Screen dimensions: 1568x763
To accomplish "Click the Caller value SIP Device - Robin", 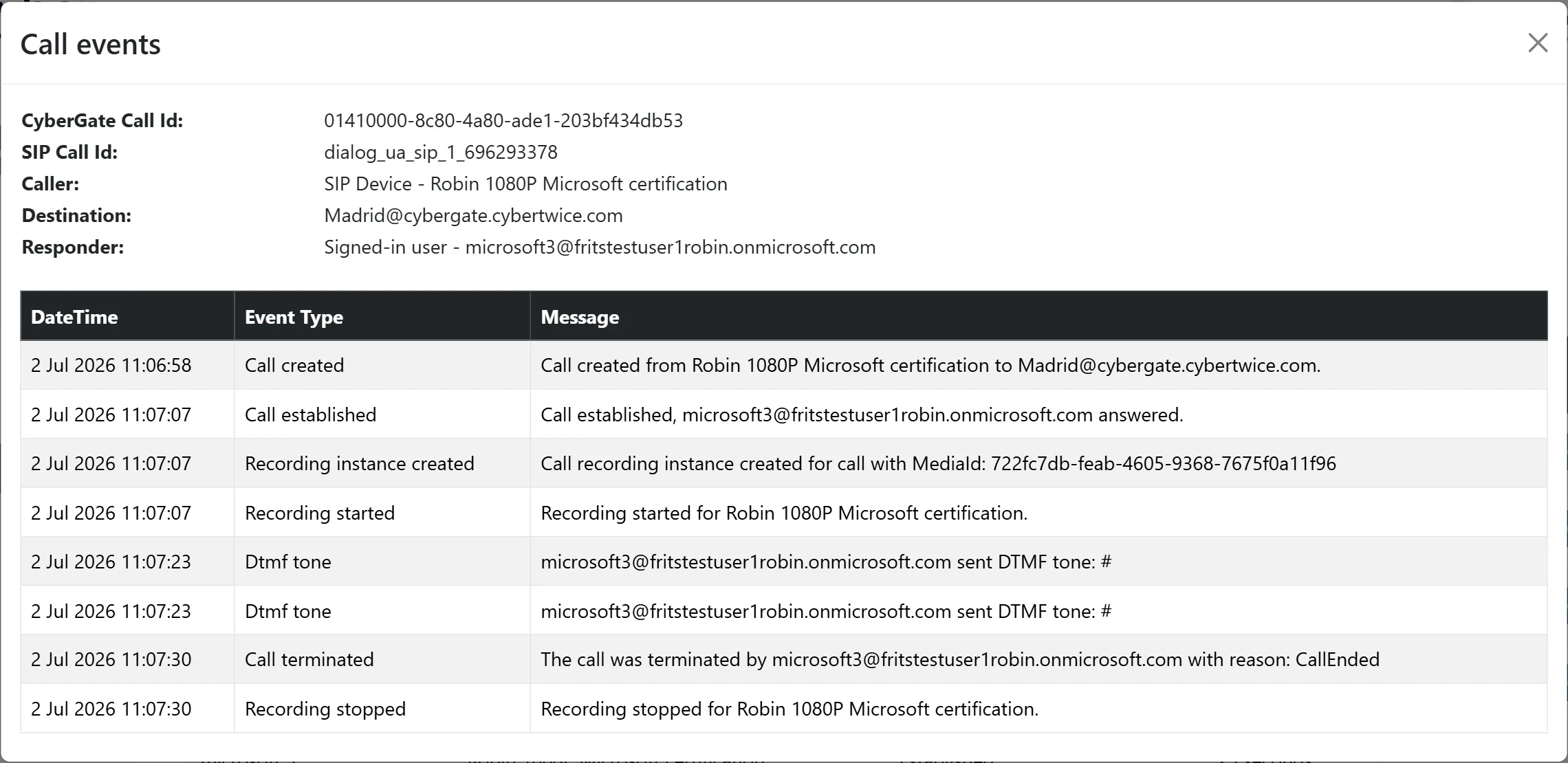I will 525,184.
